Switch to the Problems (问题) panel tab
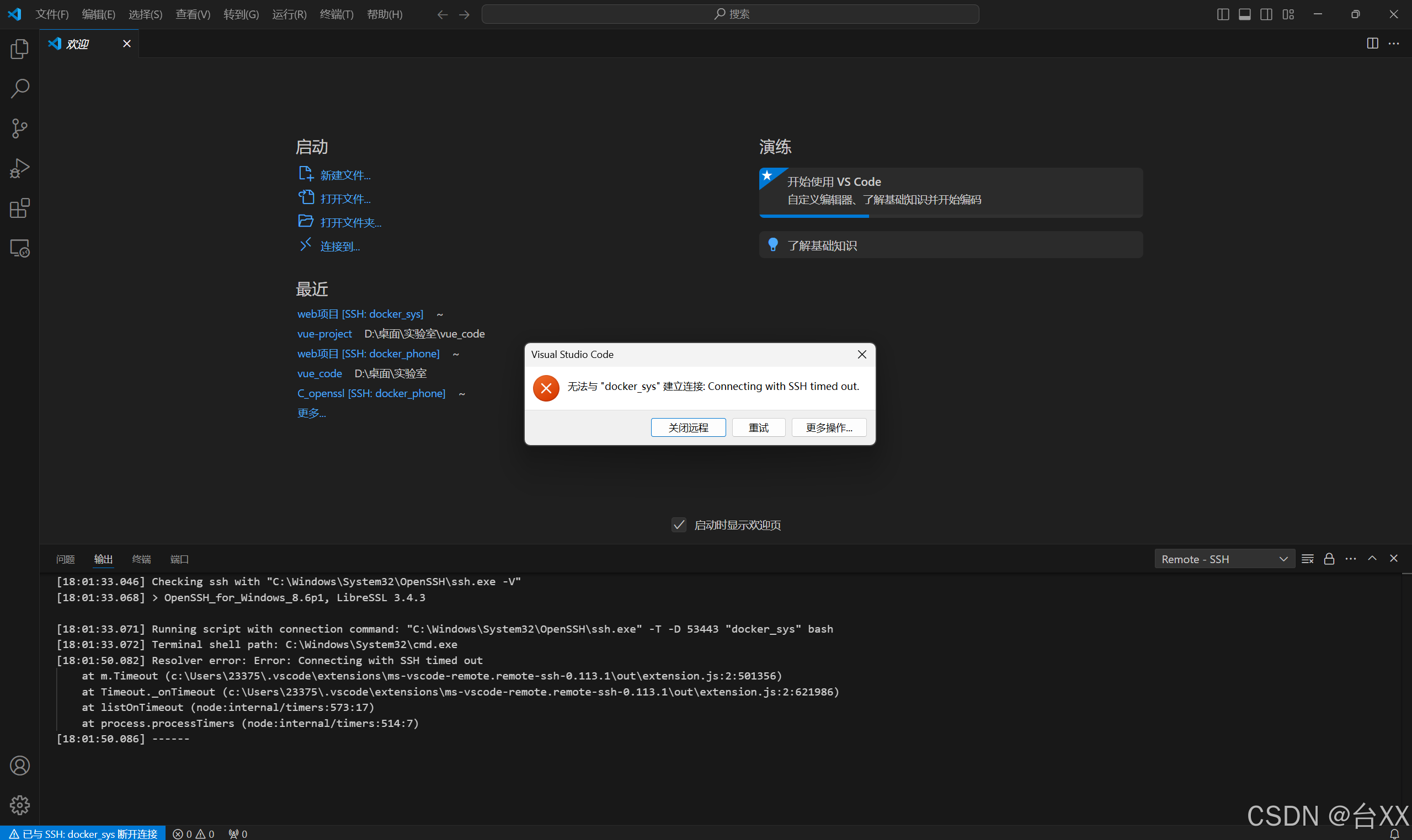 (66, 559)
